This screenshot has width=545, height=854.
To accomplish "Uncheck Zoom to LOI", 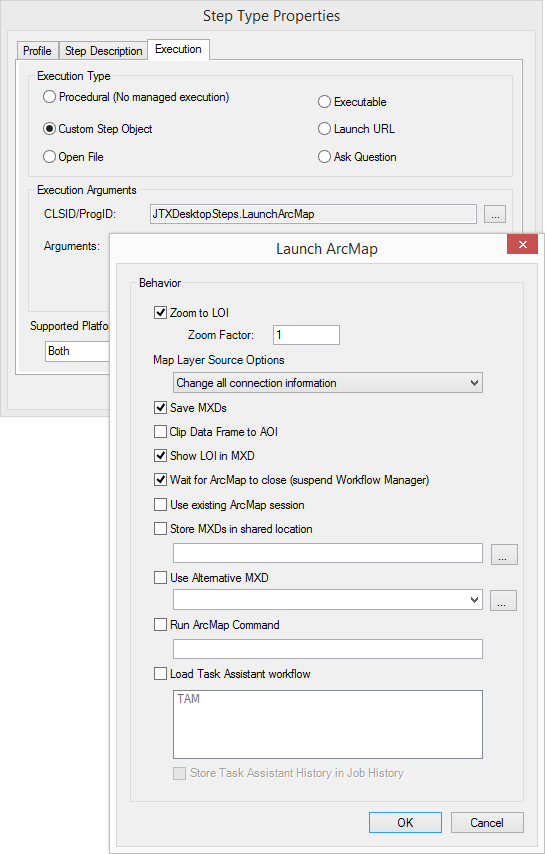I will [160, 313].
